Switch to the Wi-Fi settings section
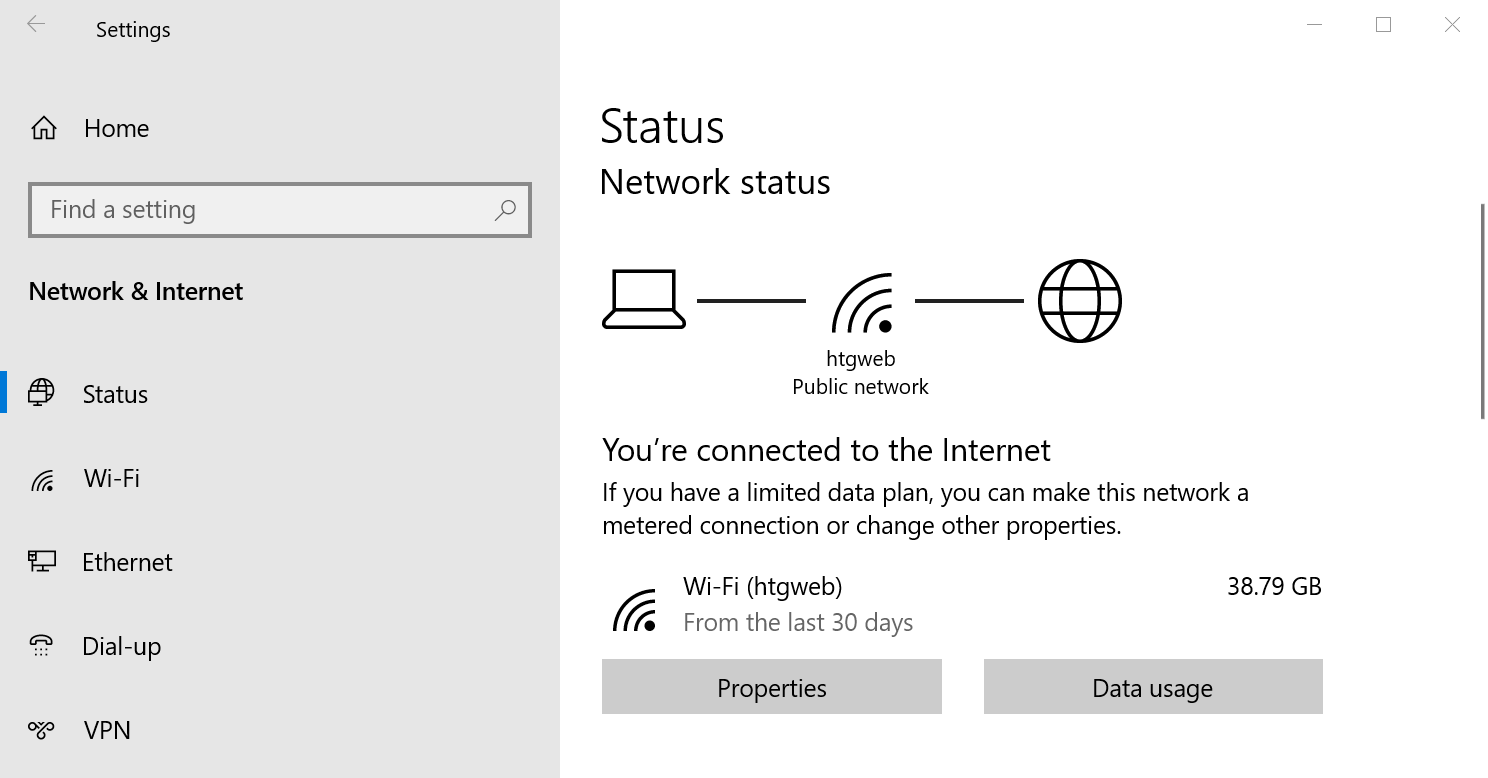Viewport: 1488px width, 778px height. [112, 478]
